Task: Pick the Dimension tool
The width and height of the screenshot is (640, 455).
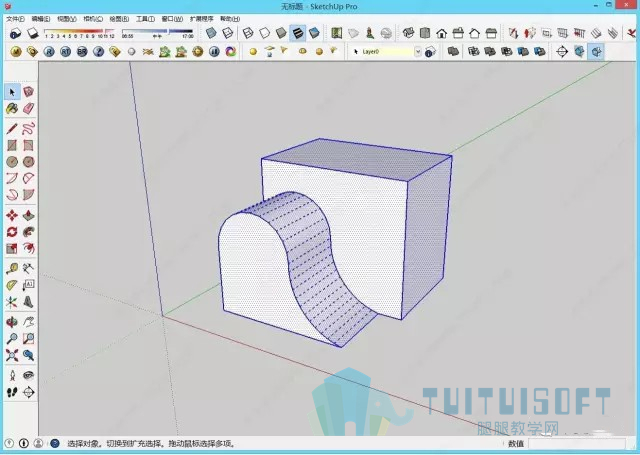Action: pos(28,269)
